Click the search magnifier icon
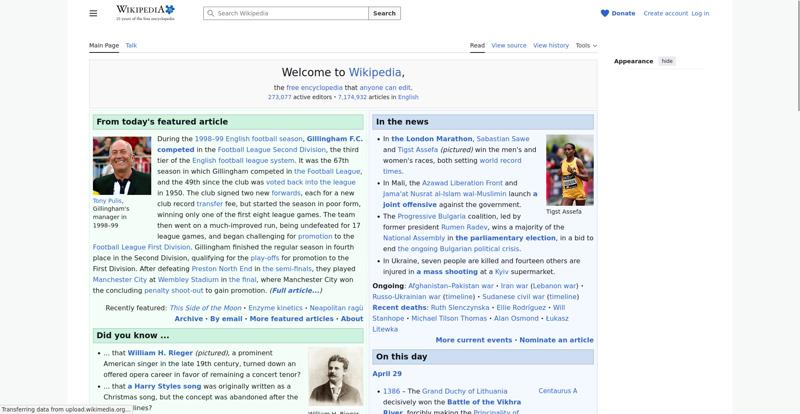800x414 pixels. point(210,13)
